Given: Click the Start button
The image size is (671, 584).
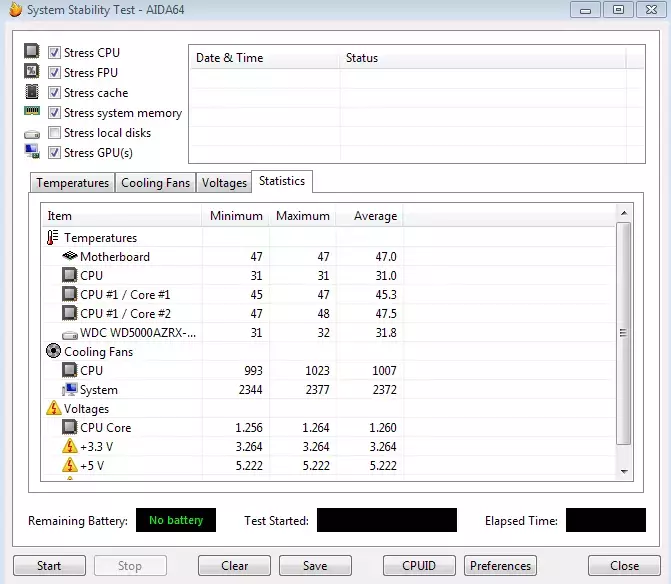Looking at the screenshot, I should (49, 566).
